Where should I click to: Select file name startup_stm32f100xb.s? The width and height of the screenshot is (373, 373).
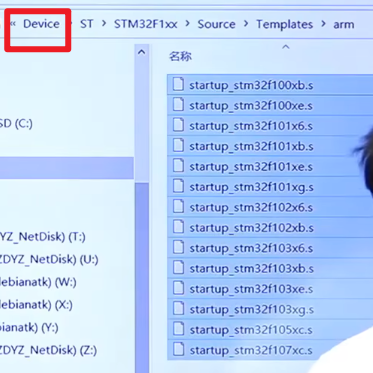[x=251, y=86]
